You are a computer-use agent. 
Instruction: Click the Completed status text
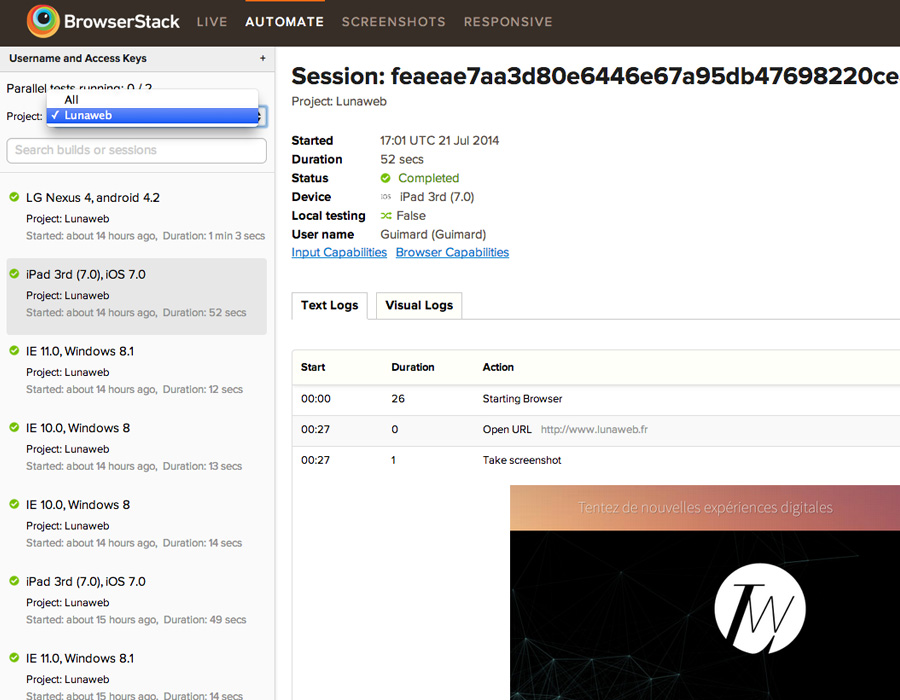pyautogui.click(x=429, y=178)
